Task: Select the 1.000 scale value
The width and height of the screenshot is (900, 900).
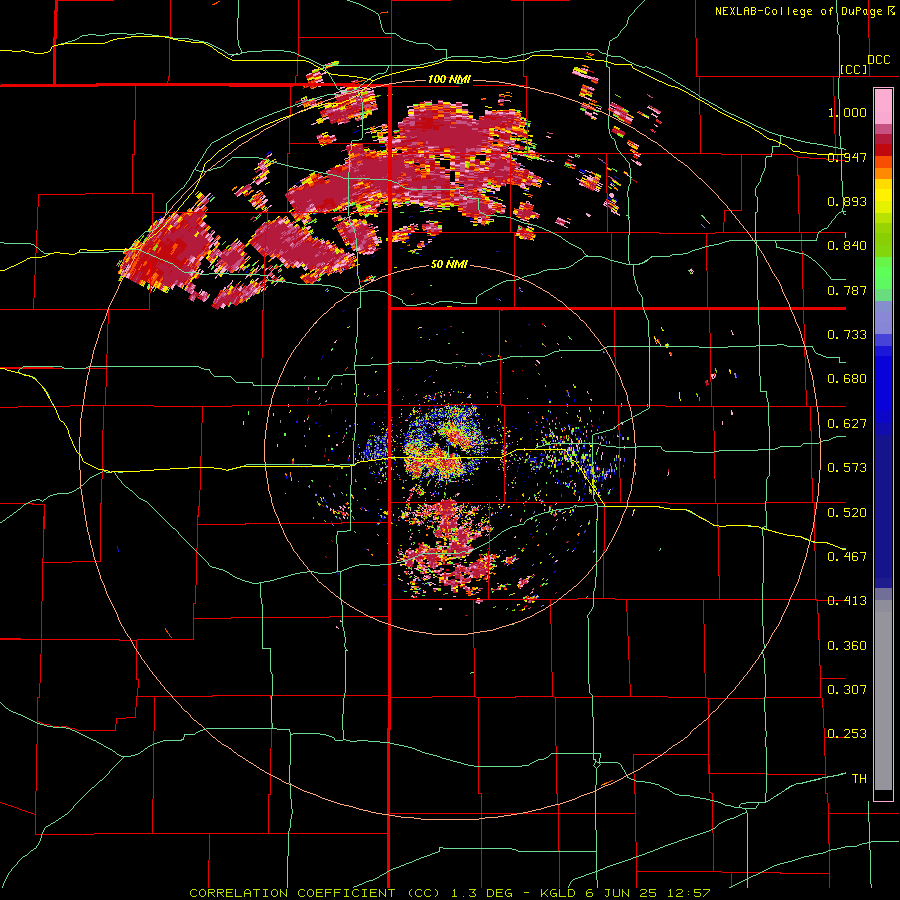Action: (847, 112)
